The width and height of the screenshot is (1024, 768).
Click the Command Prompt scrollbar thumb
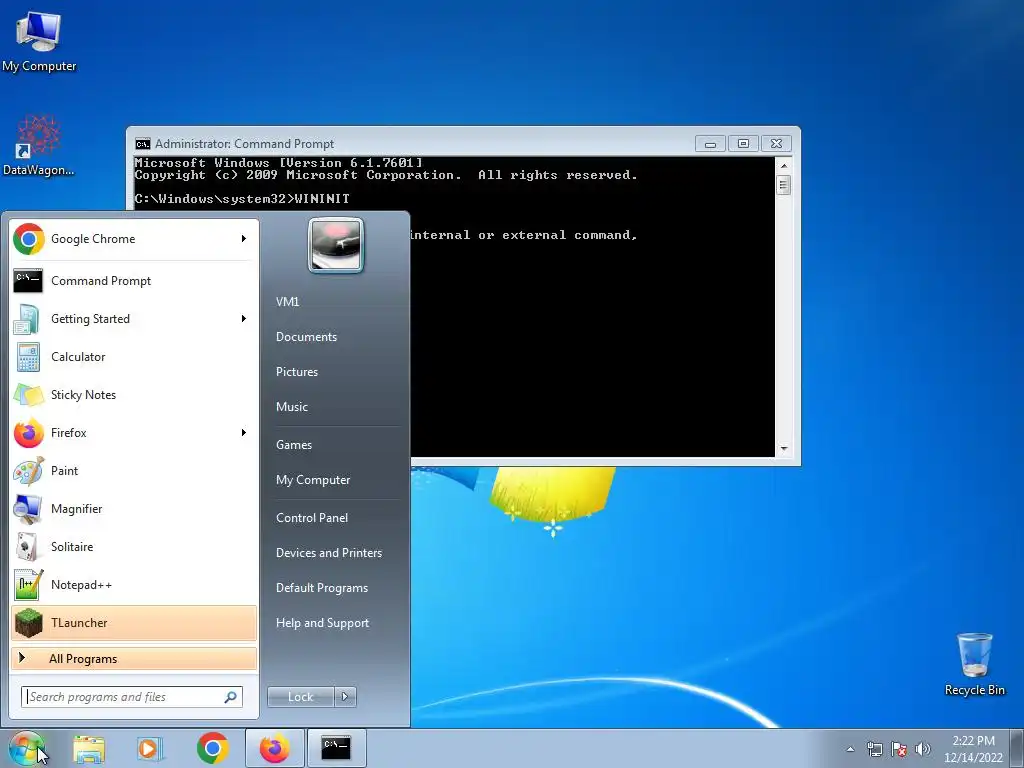[784, 185]
